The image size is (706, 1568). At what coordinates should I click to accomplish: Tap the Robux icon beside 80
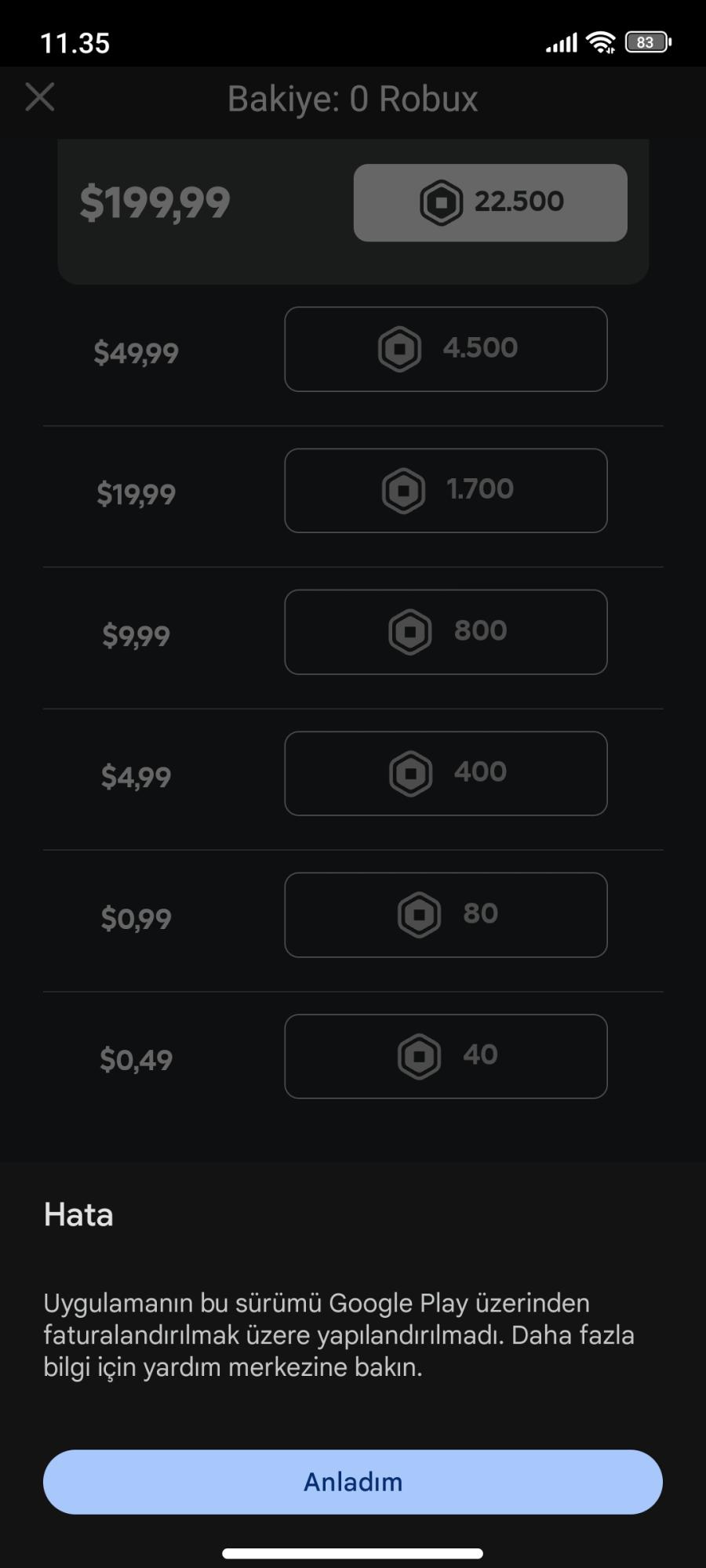419,915
